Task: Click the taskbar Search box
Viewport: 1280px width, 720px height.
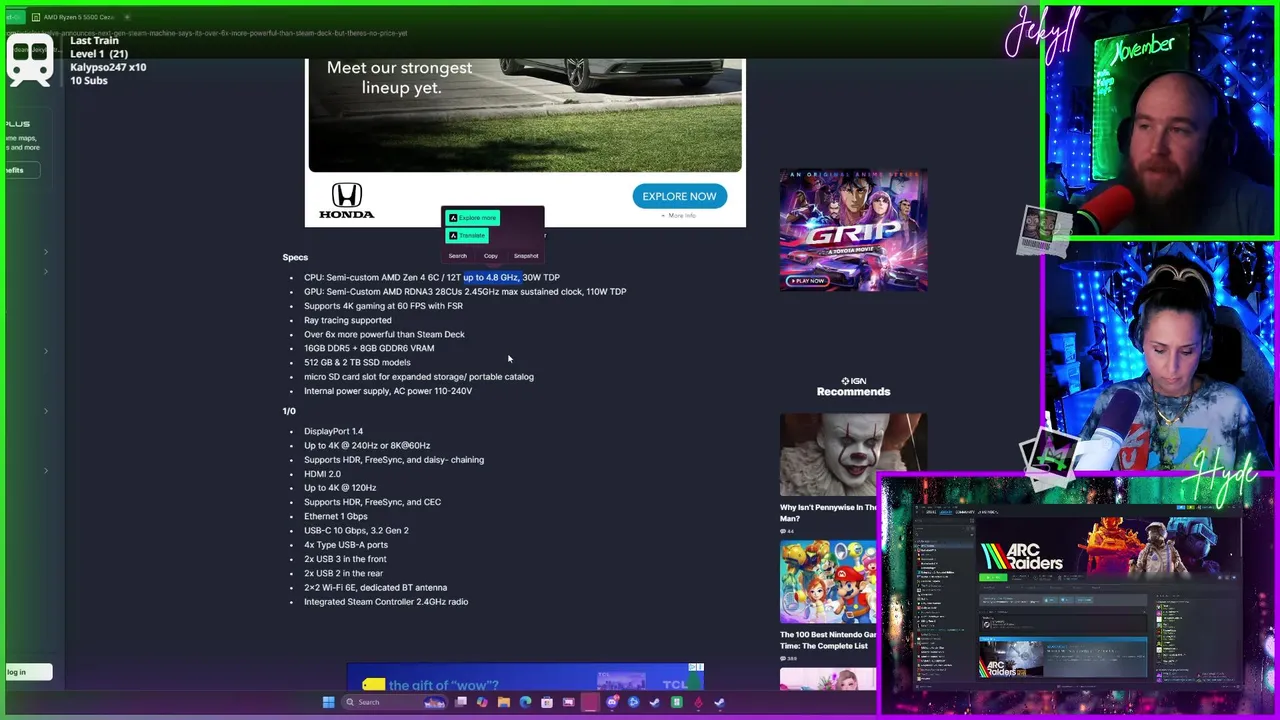Action: click(x=395, y=702)
